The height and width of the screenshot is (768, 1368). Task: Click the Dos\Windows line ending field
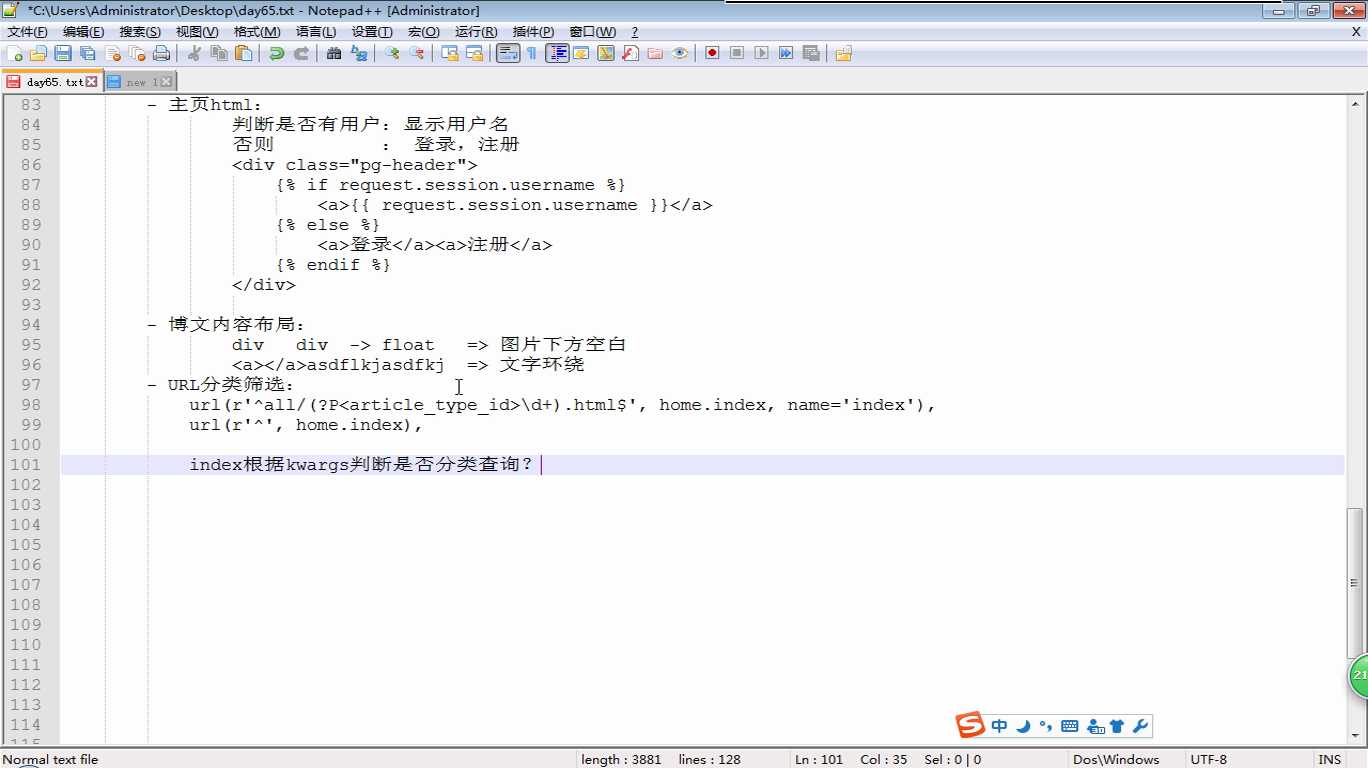tap(1116, 759)
